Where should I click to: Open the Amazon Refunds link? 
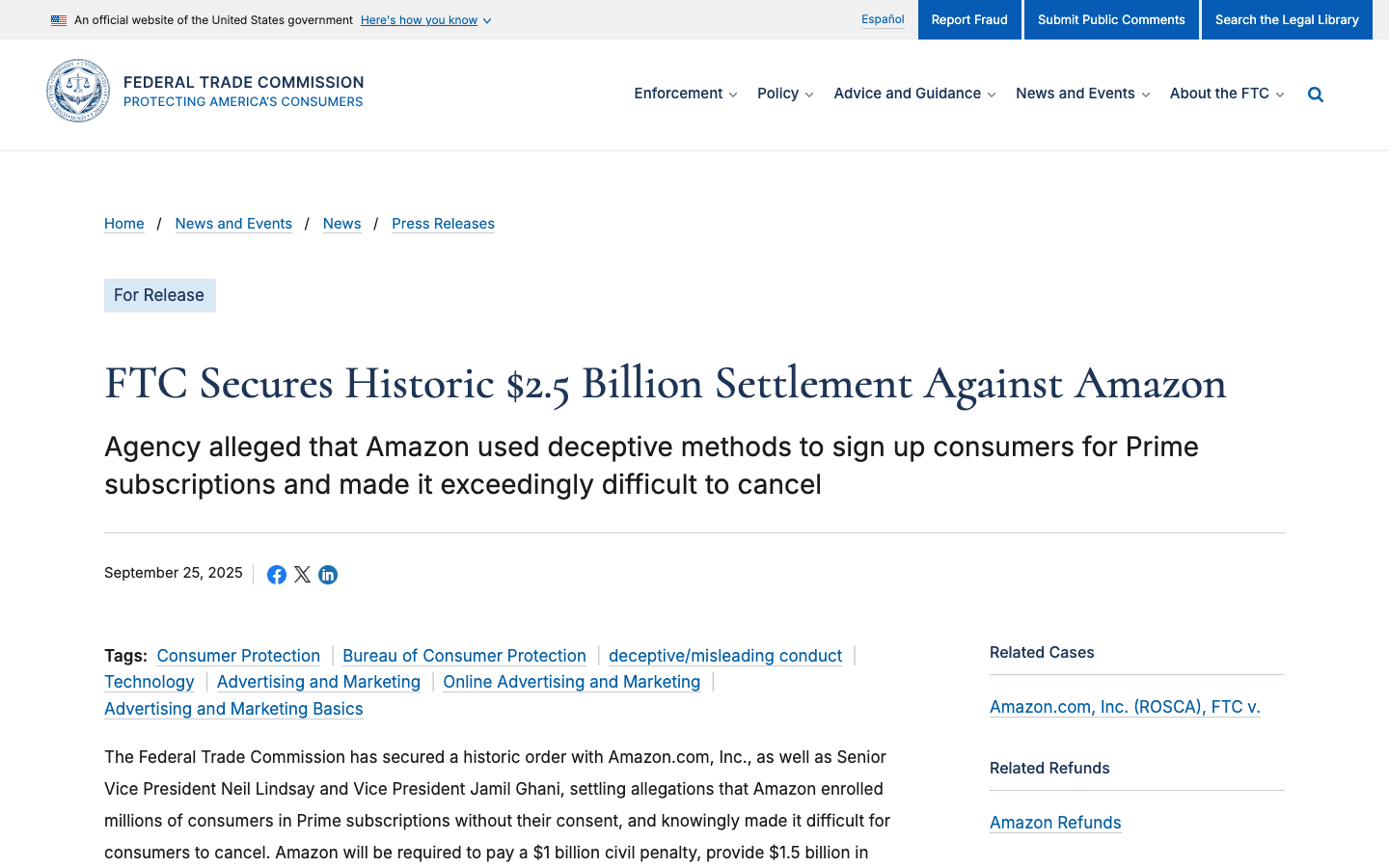point(1055,823)
